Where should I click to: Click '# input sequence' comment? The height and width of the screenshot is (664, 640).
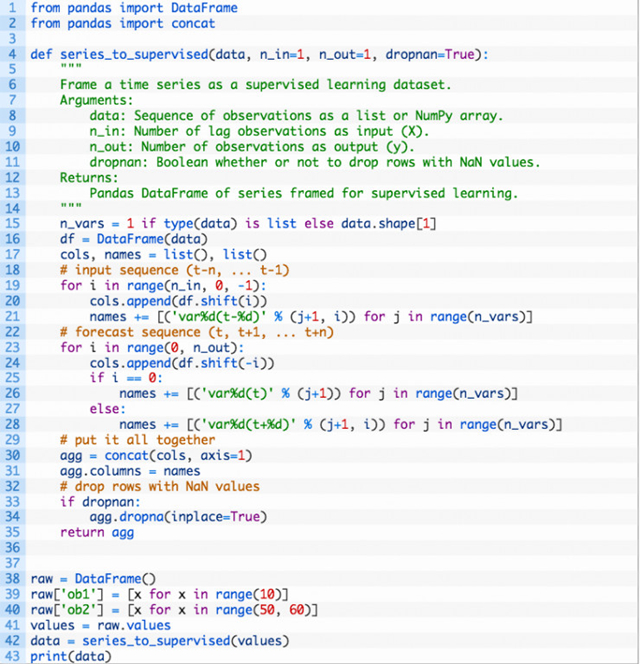[175, 270]
